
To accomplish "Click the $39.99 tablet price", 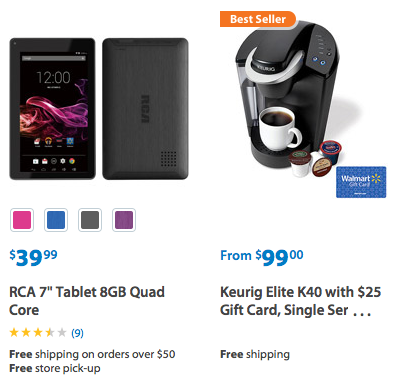I will pos(33,257).
